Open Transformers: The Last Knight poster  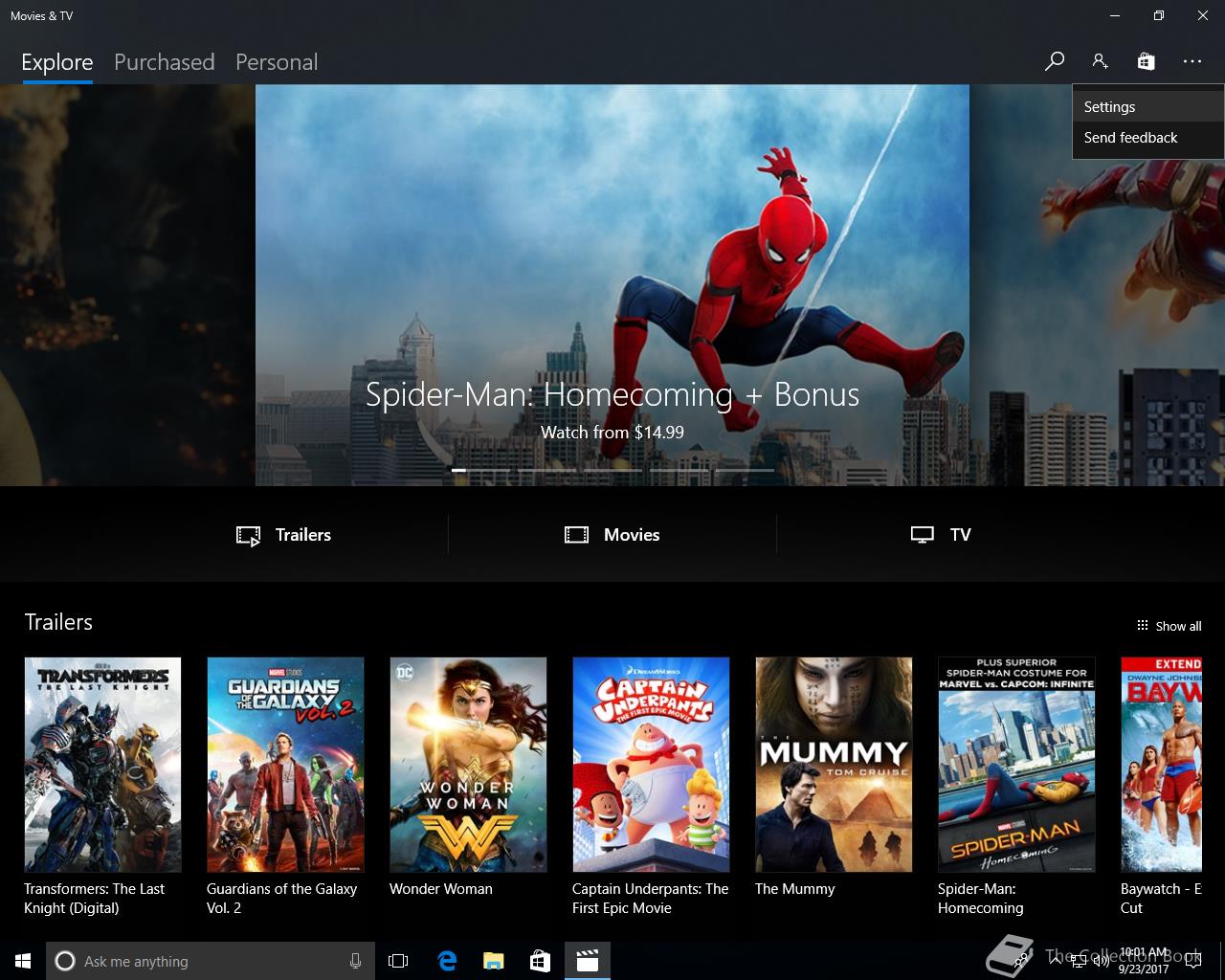coord(102,764)
